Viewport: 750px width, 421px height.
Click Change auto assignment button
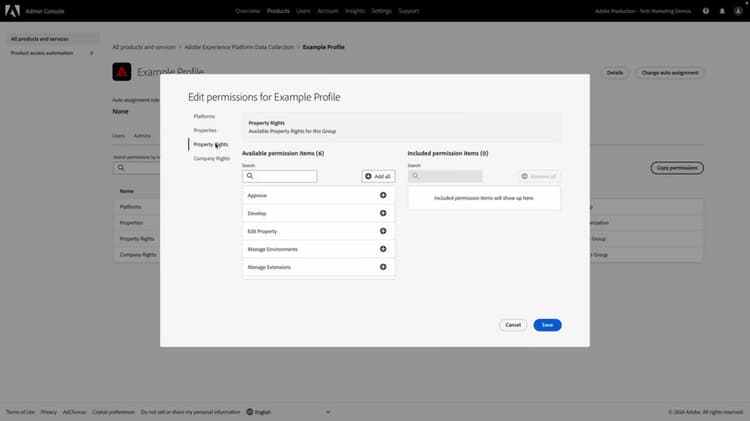(x=670, y=73)
